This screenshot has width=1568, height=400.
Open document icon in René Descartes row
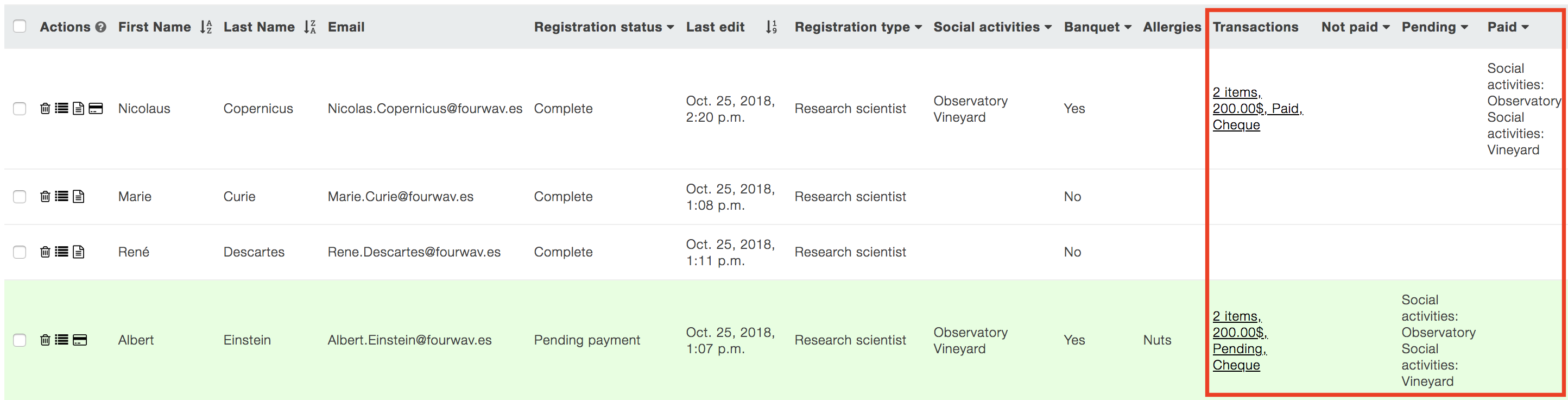click(79, 252)
